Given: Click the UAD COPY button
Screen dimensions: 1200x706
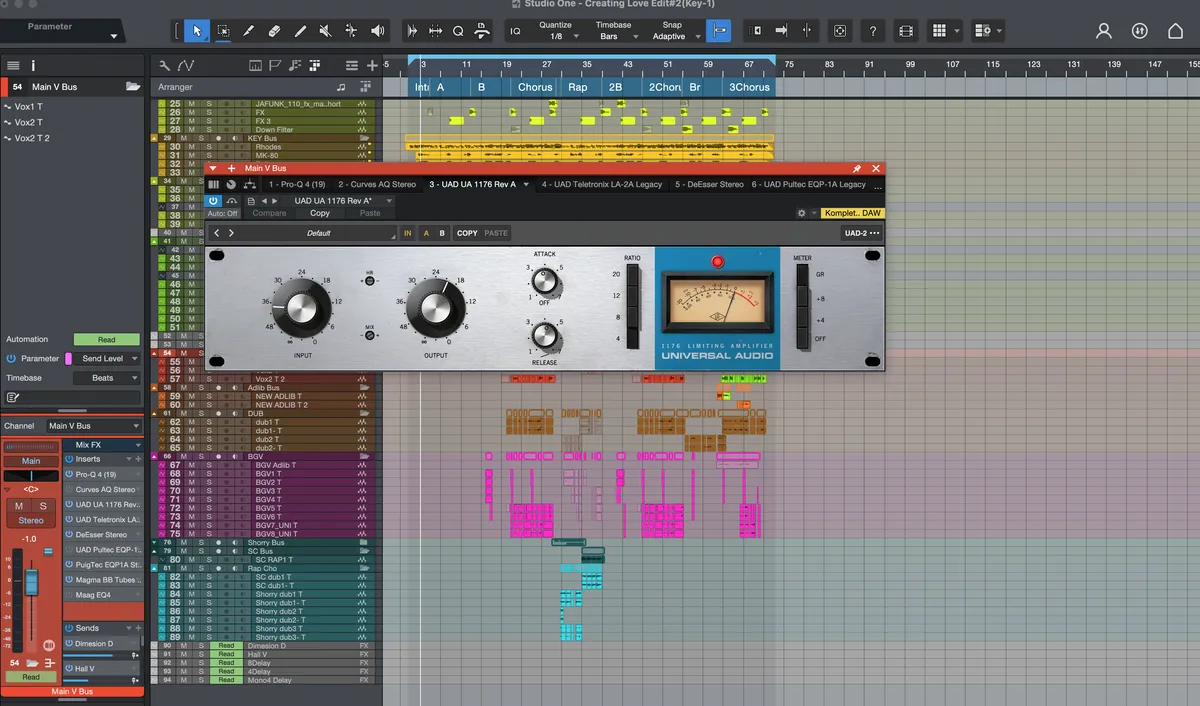Looking at the screenshot, I should (x=467, y=233).
